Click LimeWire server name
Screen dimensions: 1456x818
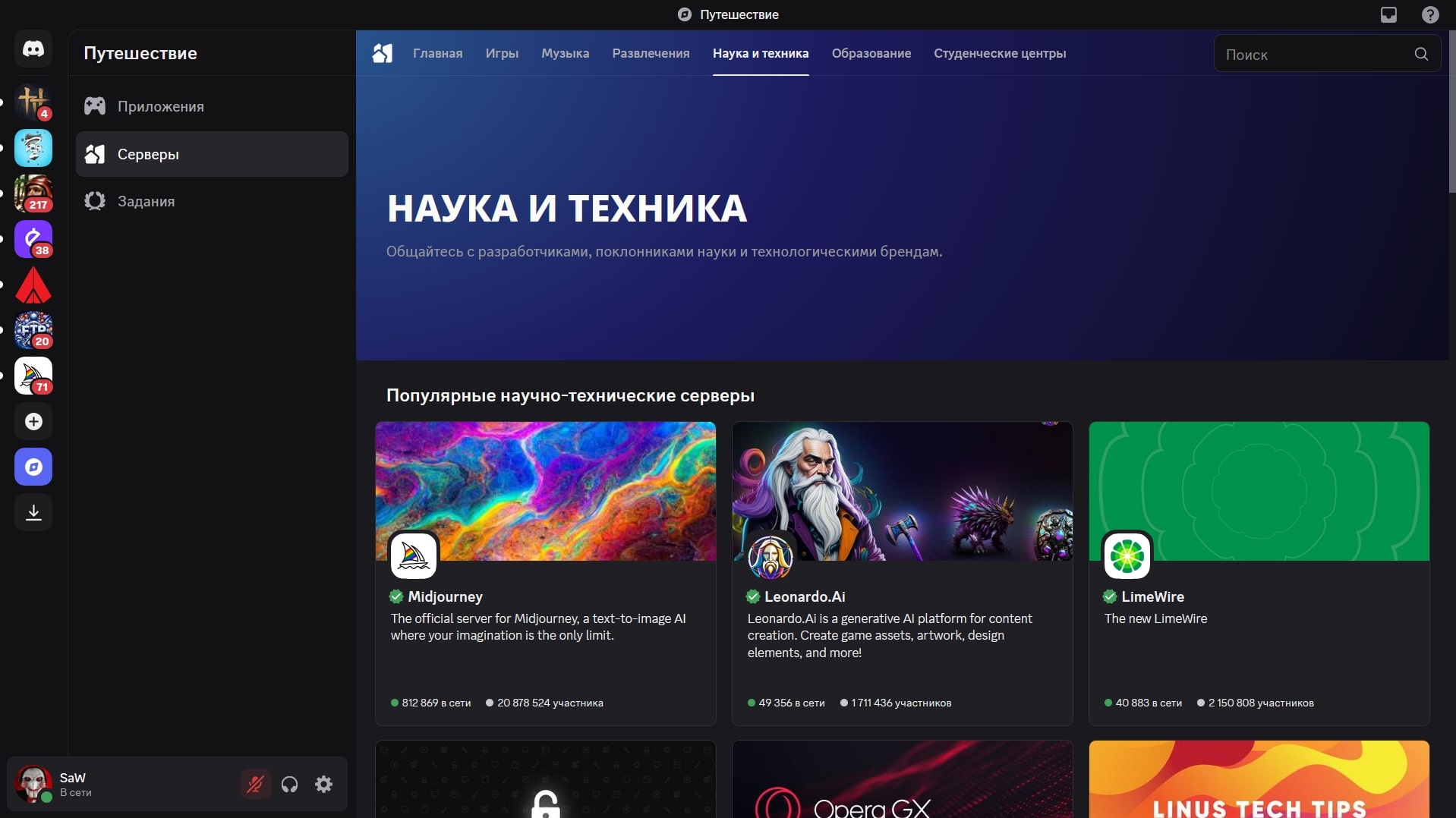tap(1152, 596)
